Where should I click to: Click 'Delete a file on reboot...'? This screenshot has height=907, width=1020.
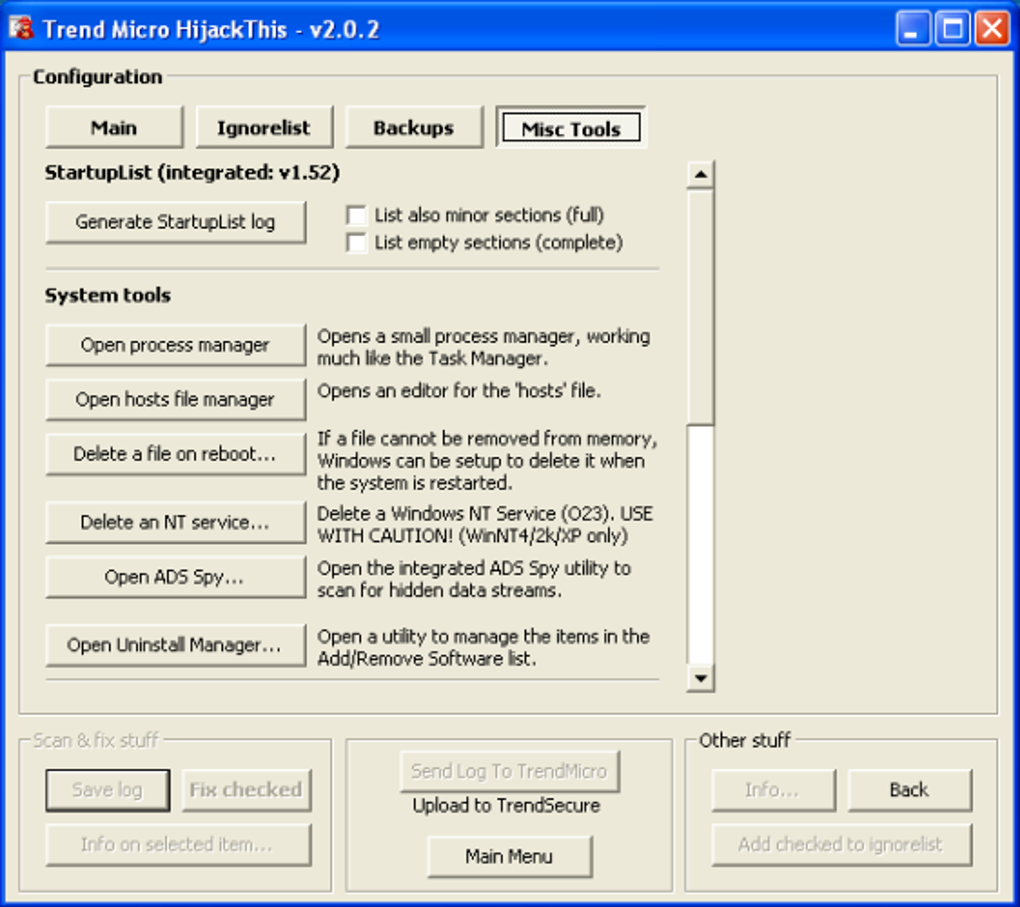pyautogui.click(x=174, y=454)
